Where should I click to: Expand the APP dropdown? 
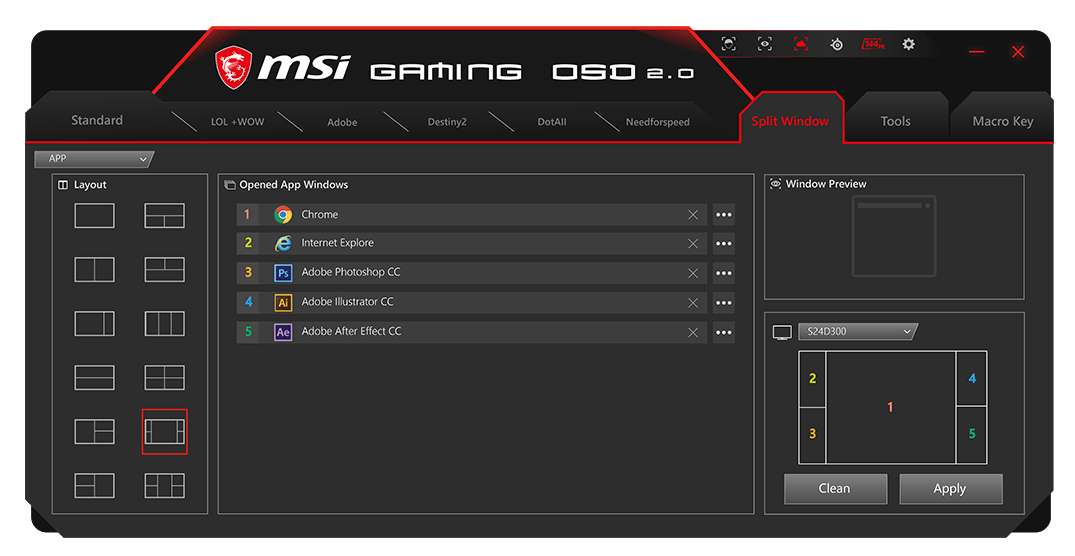[93, 159]
